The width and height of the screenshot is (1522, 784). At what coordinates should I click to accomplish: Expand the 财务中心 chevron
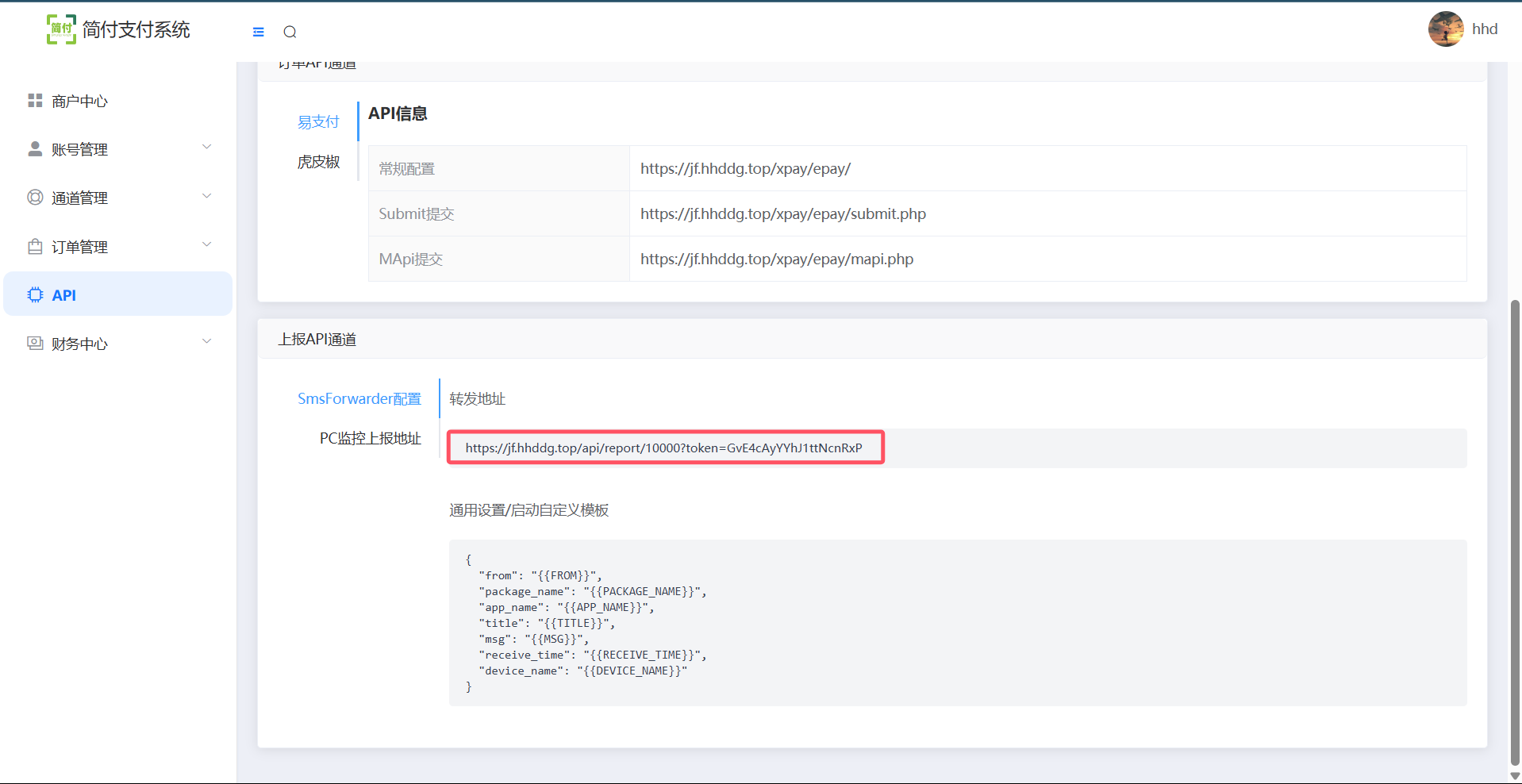point(206,342)
